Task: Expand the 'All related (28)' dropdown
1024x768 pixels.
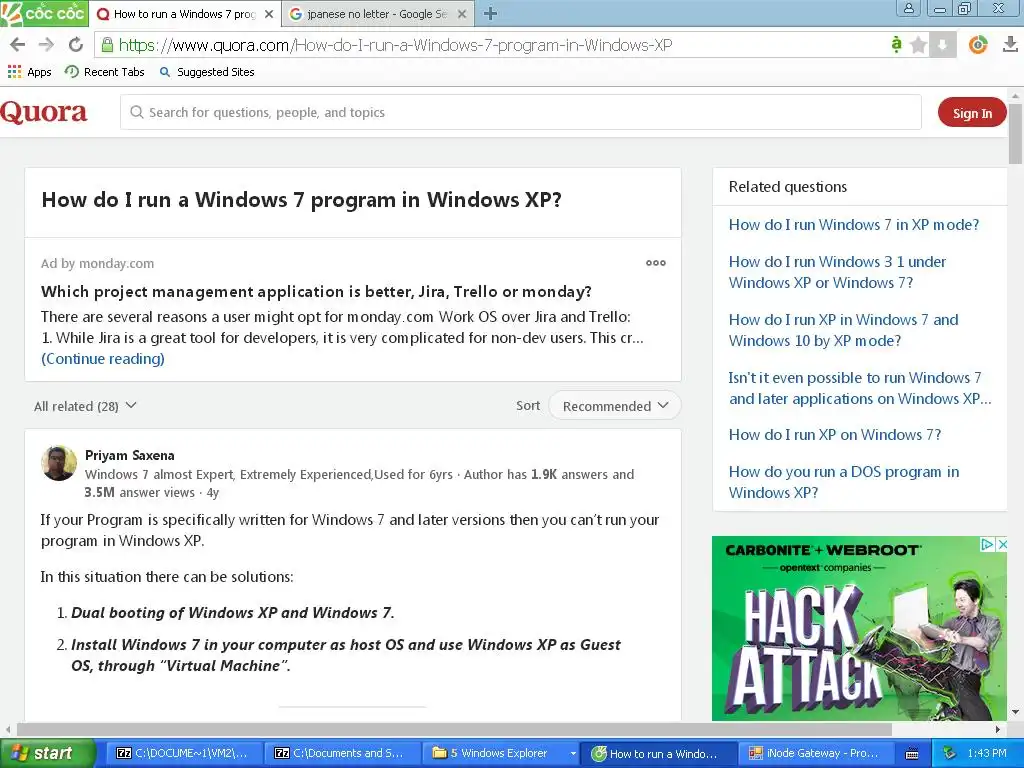Action: (x=86, y=406)
